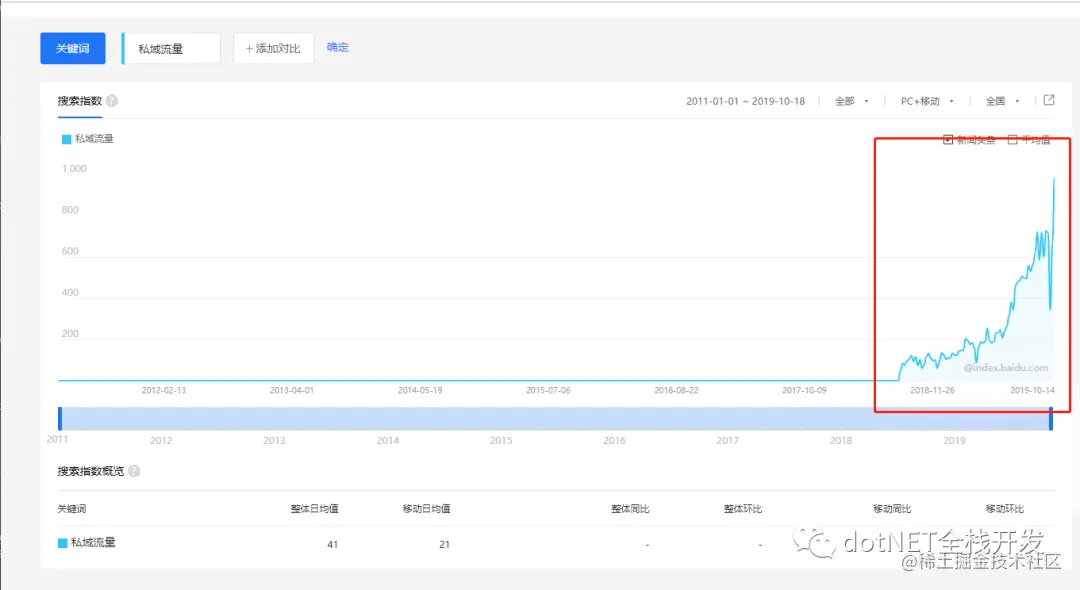Click the 2019-10-14 x-axis date label
This screenshot has width=1080, height=590.
tap(1032, 390)
